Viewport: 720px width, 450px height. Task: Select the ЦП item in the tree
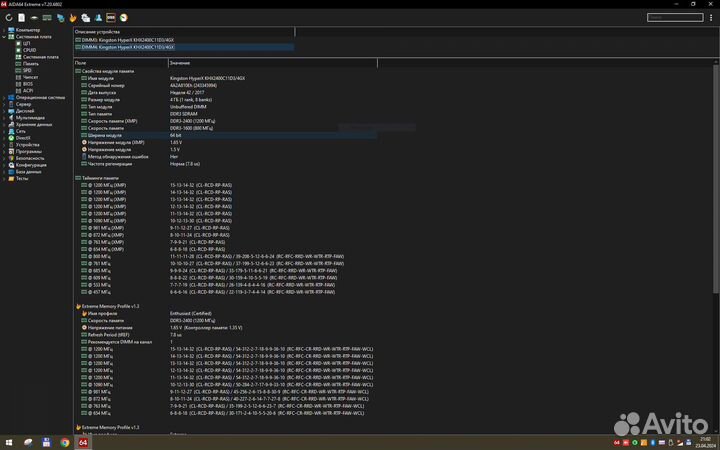pos(27,44)
